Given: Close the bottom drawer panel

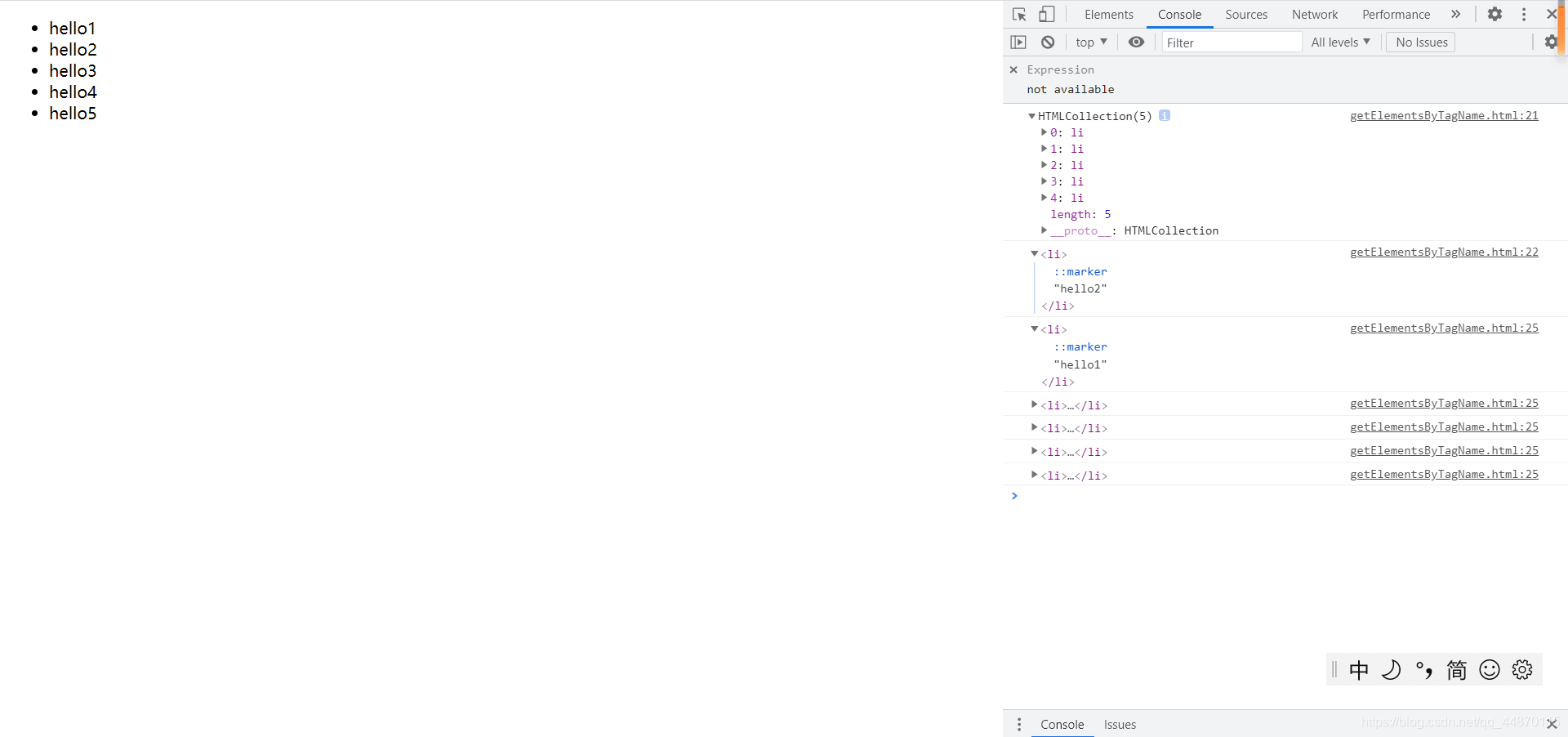Looking at the screenshot, I should [1552, 724].
